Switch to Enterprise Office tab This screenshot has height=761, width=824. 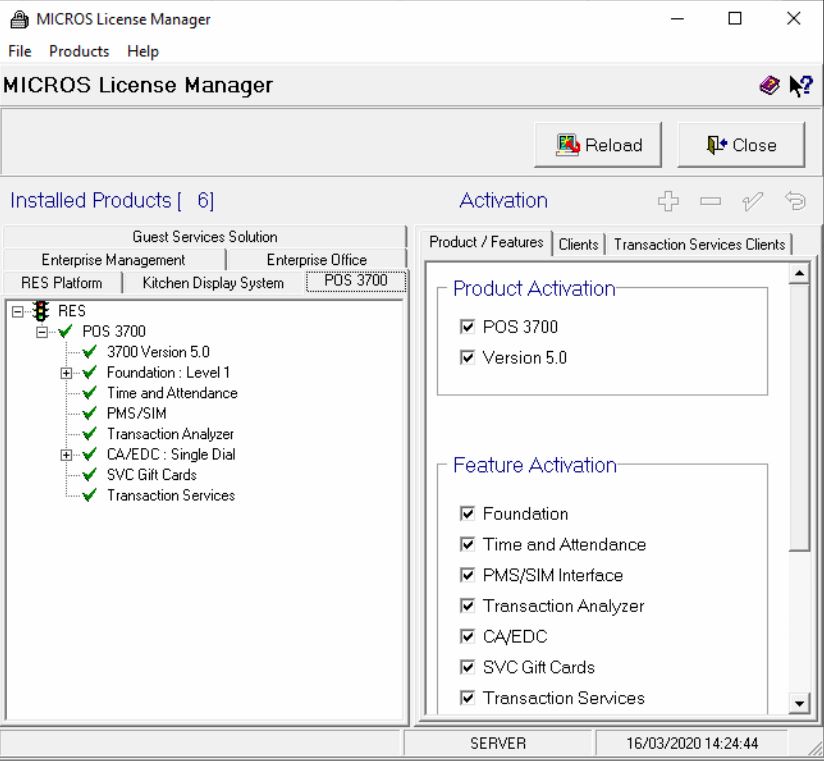click(317, 260)
